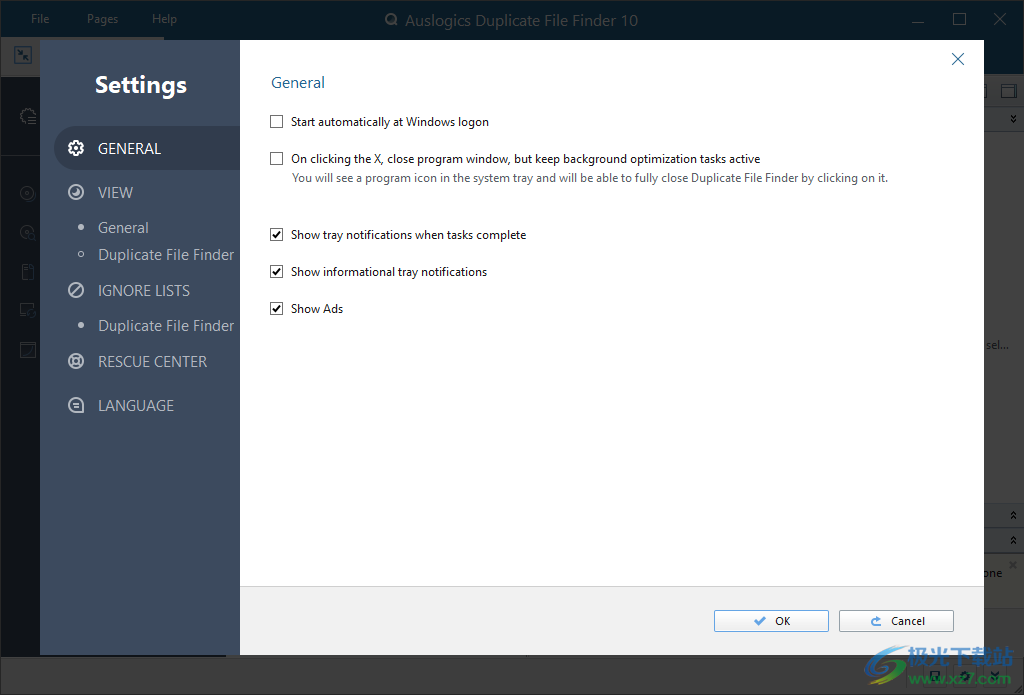Uncheck Show informational tray notifications

(x=277, y=272)
